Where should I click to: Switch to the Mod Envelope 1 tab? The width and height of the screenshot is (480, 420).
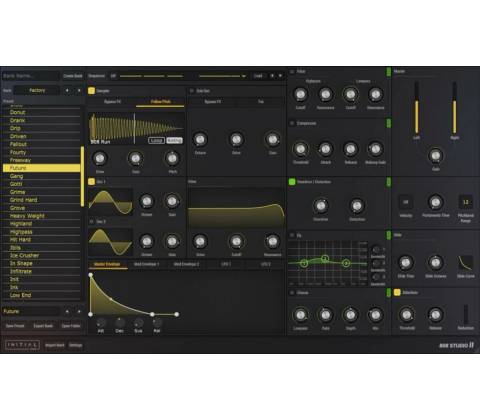click(x=146, y=264)
